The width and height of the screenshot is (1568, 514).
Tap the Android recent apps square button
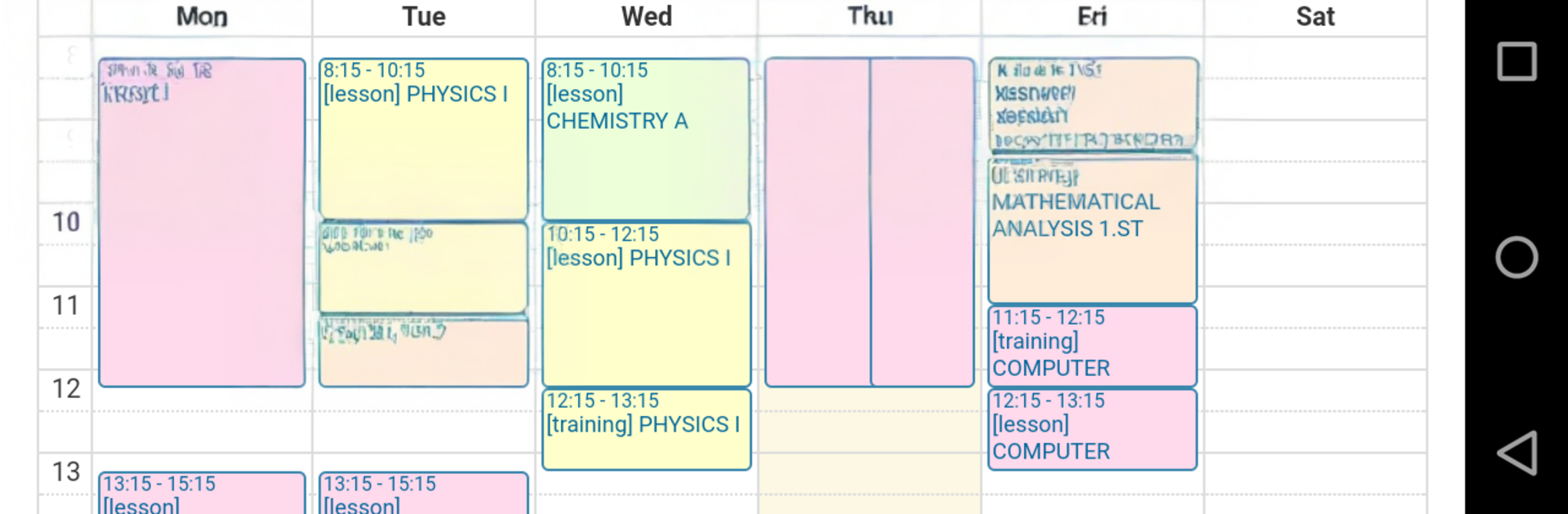[x=1517, y=62]
